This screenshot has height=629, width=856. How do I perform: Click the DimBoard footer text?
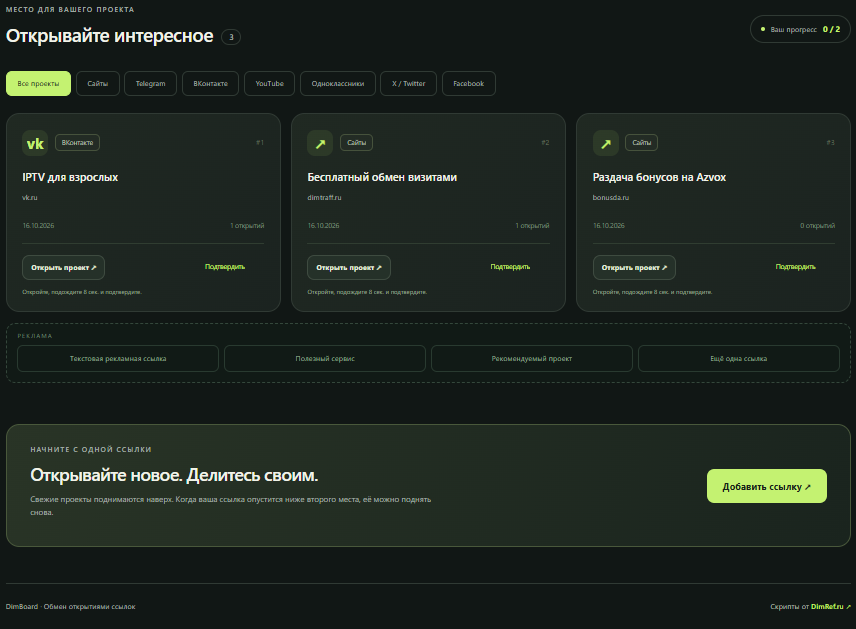click(70, 607)
